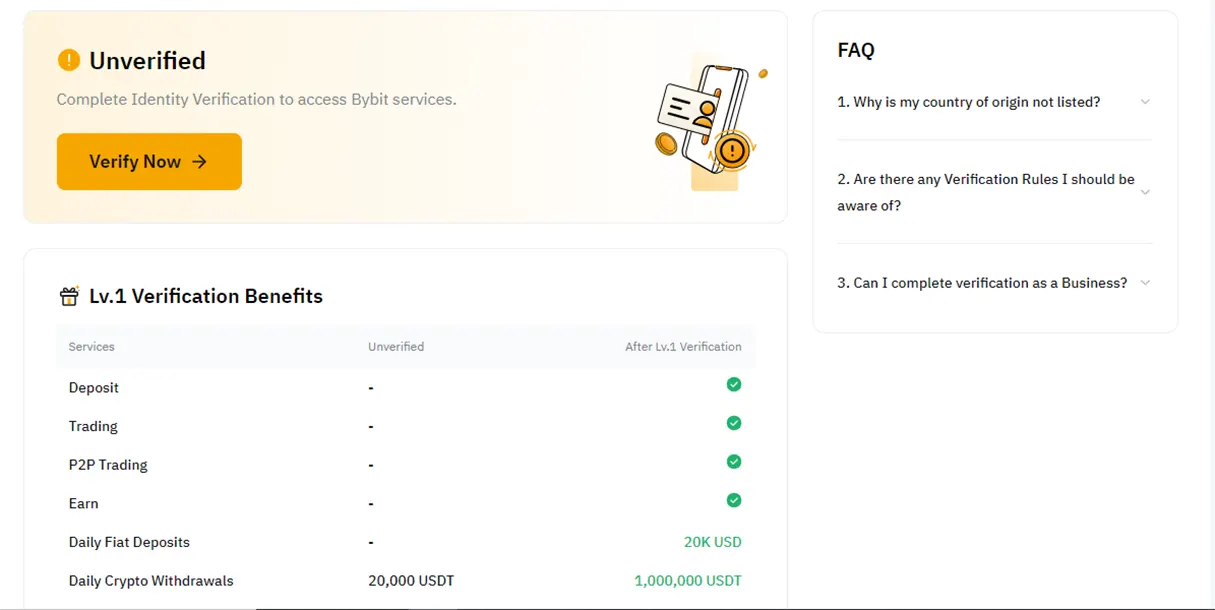Image resolution: width=1215 pixels, height=610 pixels.
Task: Click the 'Daily Fiat Deposits' row label
Action: click(129, 542)
